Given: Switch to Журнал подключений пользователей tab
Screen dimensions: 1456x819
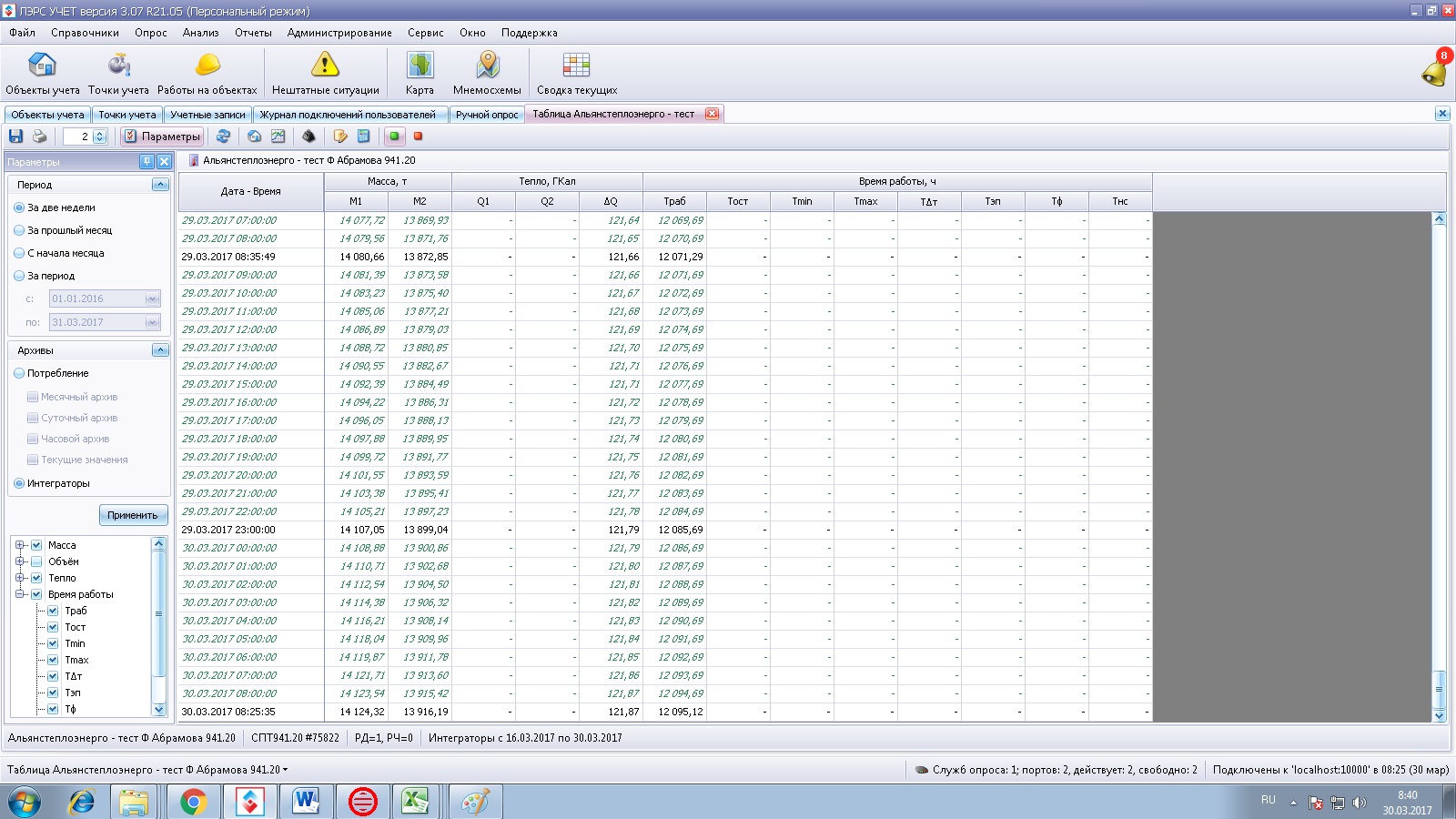Looking at the screenshot, I should pos(348,115).
